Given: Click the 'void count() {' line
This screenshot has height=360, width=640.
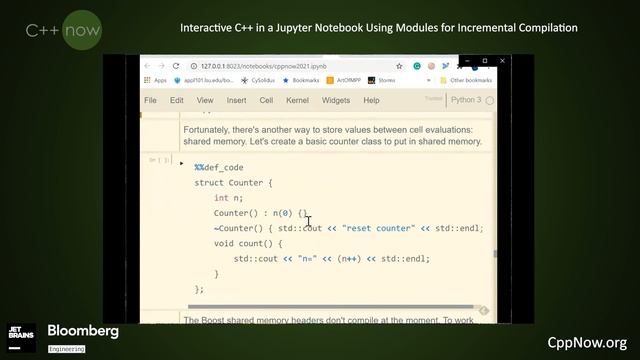Looking at the screenshot, I should [x=248, y=244].
